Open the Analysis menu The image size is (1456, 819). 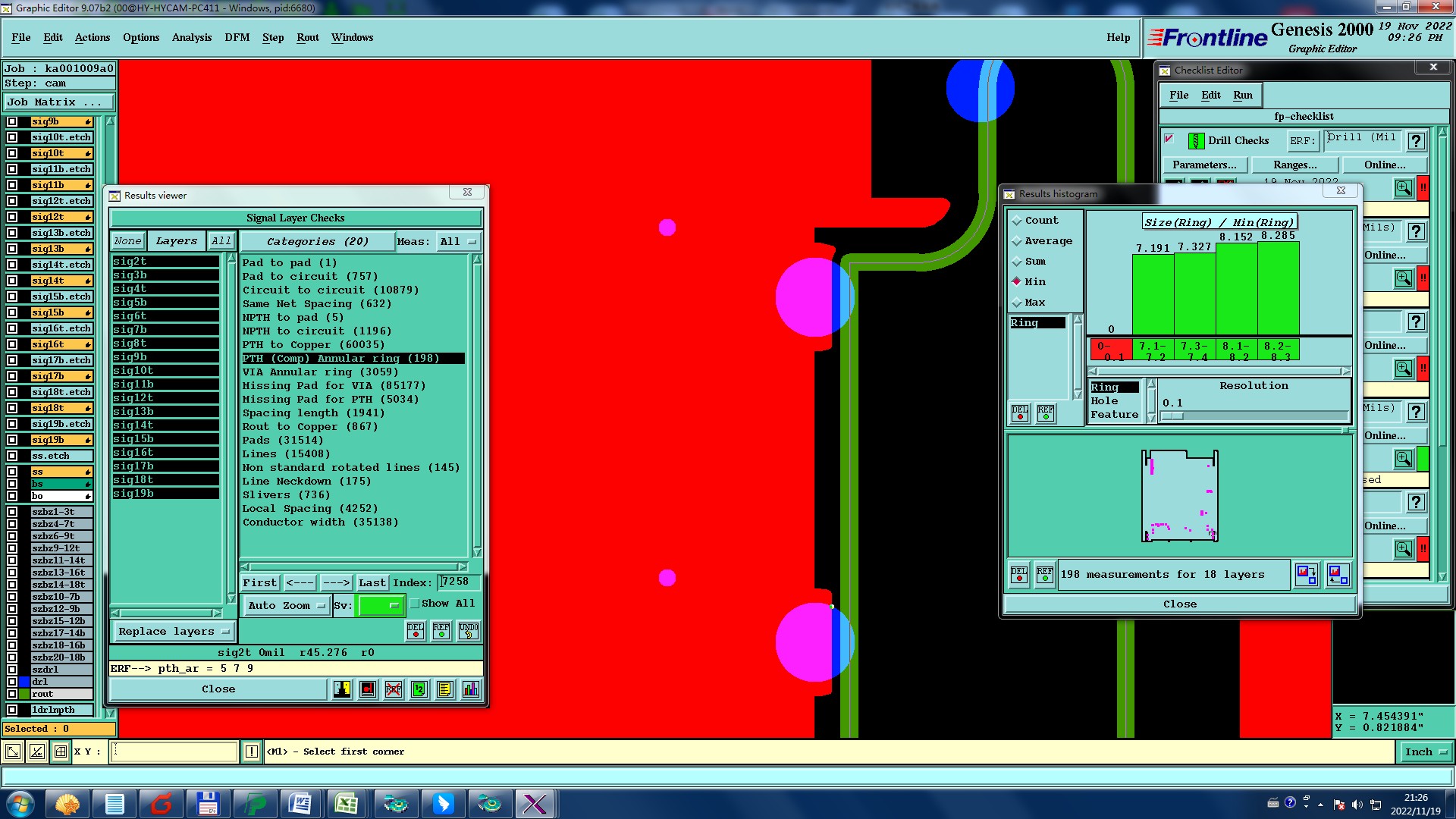pos(191,37)
